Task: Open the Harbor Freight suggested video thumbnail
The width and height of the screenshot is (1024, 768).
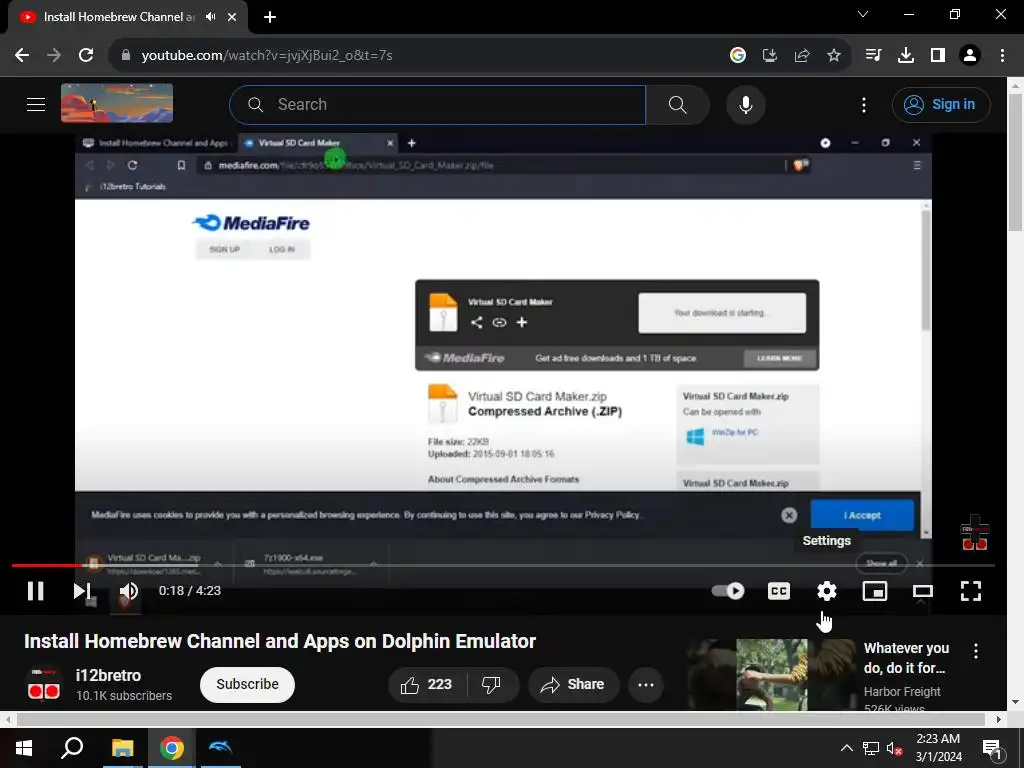Action: pyautogui.click(x=771, y=675)
